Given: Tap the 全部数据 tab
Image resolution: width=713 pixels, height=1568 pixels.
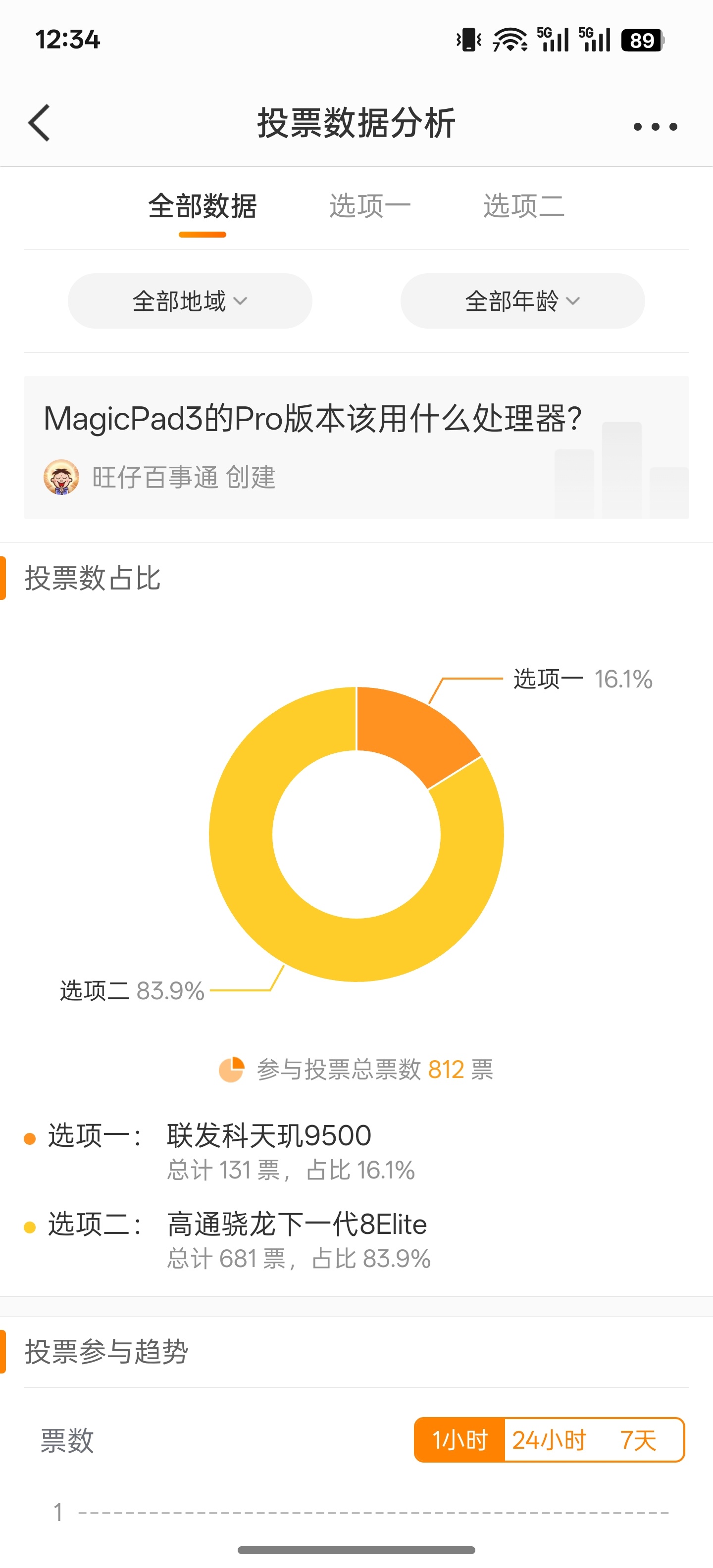Looking at the screenshot, I should click(x=202, y=206).
